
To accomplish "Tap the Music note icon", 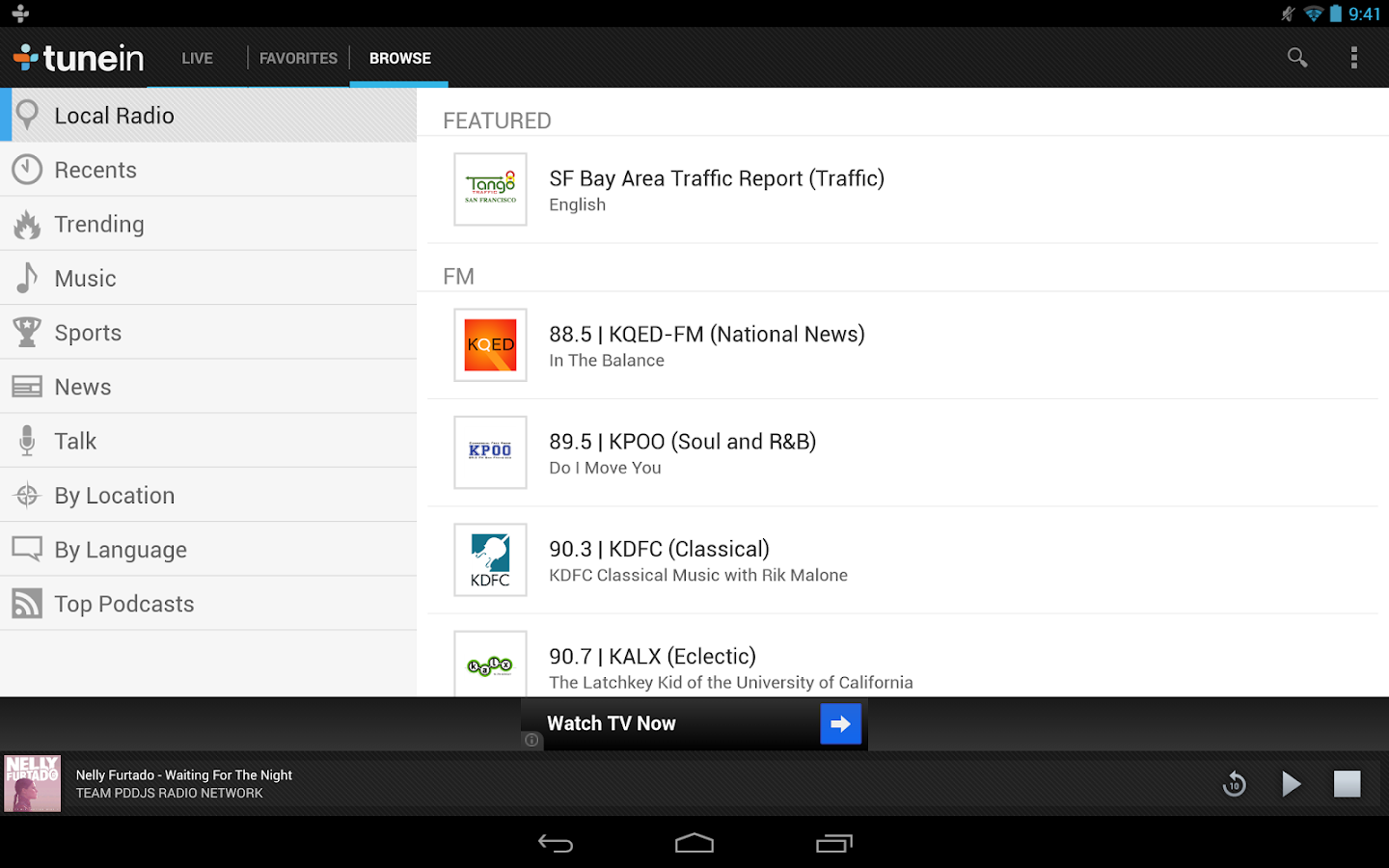I will pos(27,278).
